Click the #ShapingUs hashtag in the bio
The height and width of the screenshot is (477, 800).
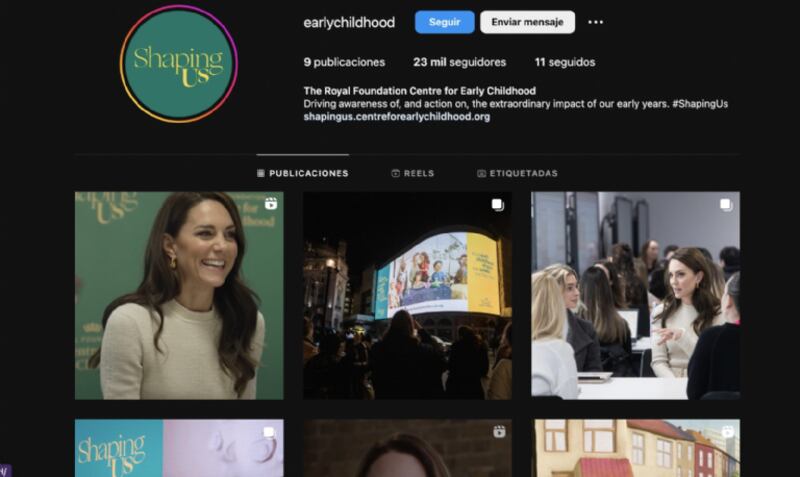pos(701,104)
